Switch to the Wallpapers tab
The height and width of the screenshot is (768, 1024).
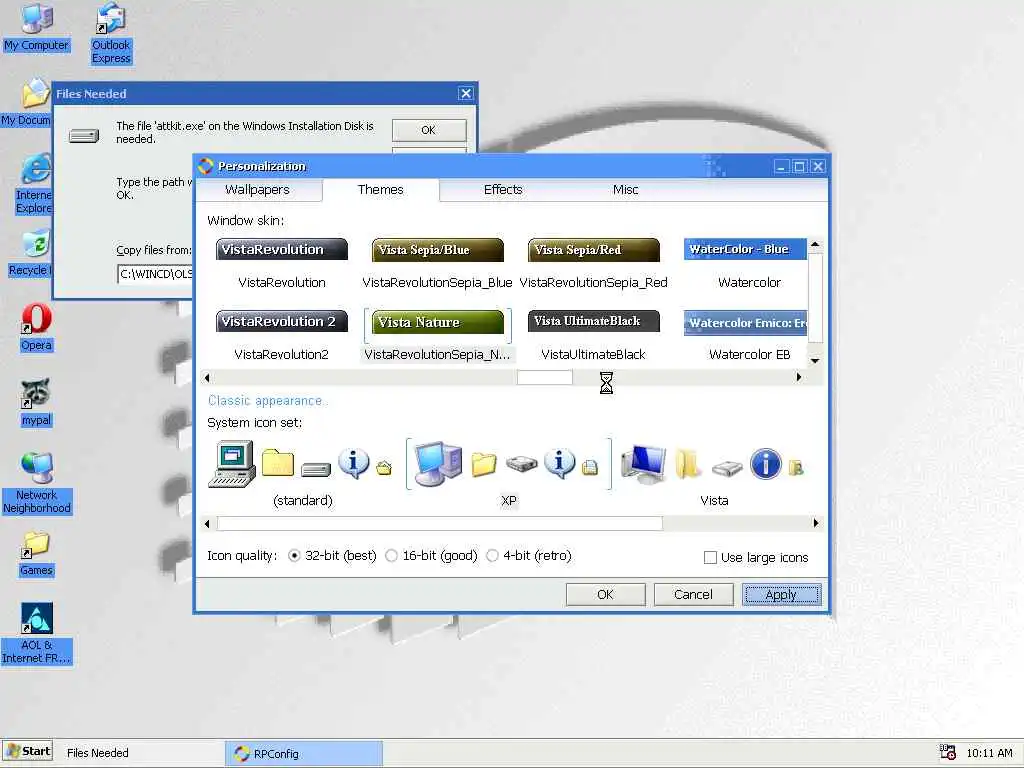[x=257, y=190]
